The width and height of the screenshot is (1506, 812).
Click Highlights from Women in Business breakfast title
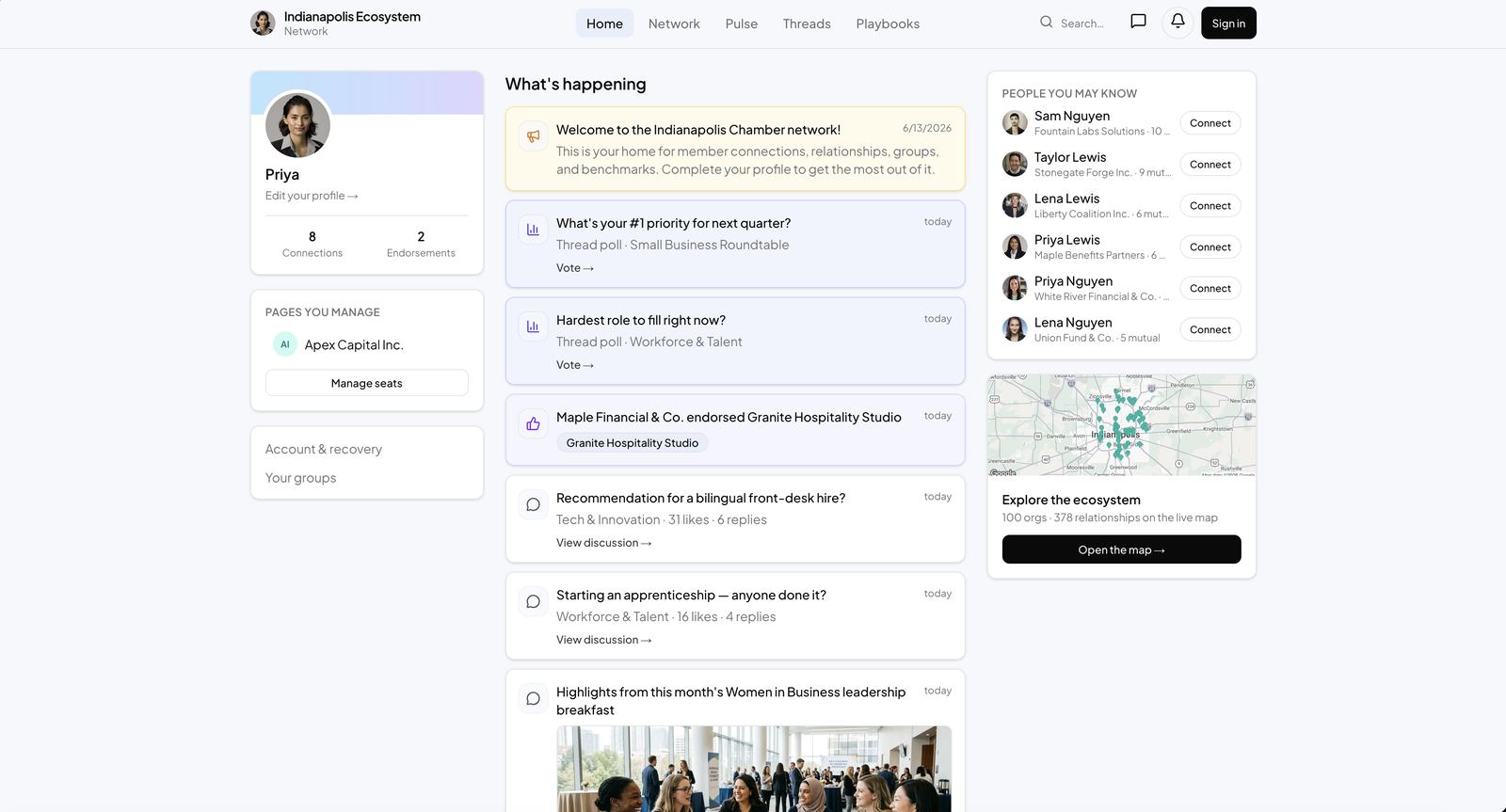coord(731,701)
